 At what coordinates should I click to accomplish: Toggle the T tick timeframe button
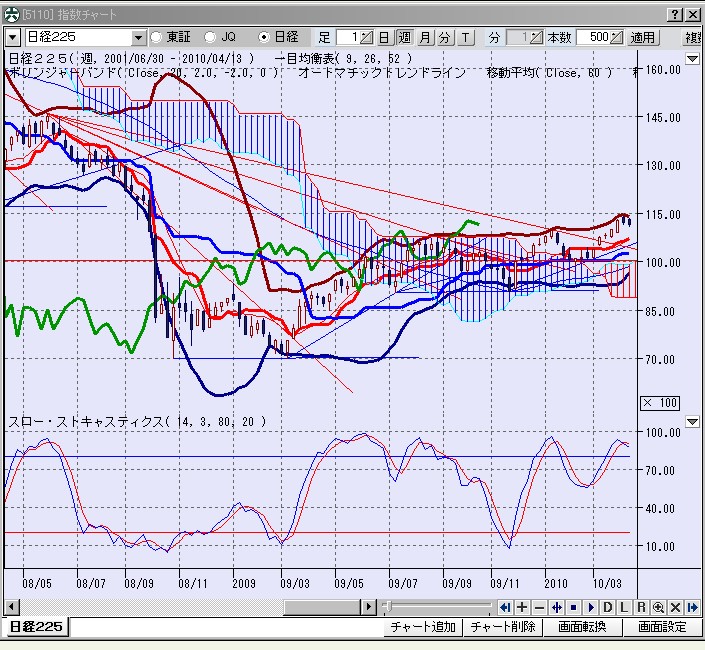[466, 37]
